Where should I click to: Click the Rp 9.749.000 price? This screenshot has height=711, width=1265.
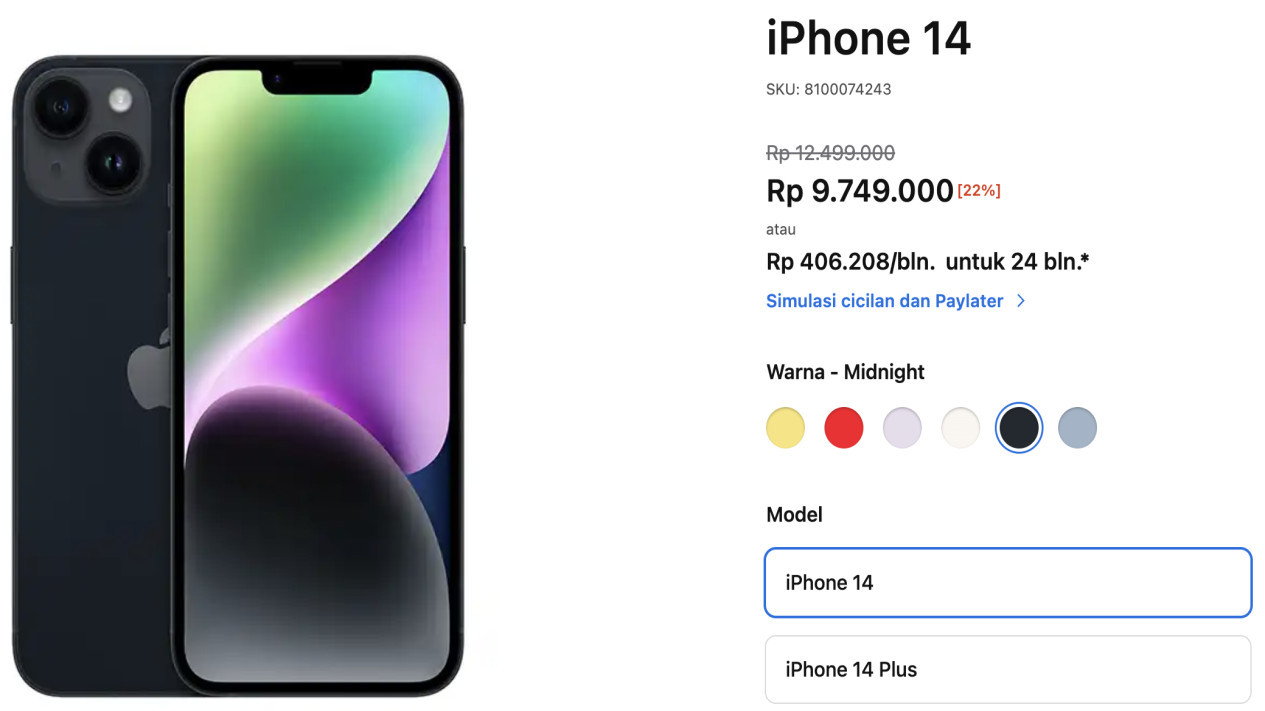click(860, 190)
